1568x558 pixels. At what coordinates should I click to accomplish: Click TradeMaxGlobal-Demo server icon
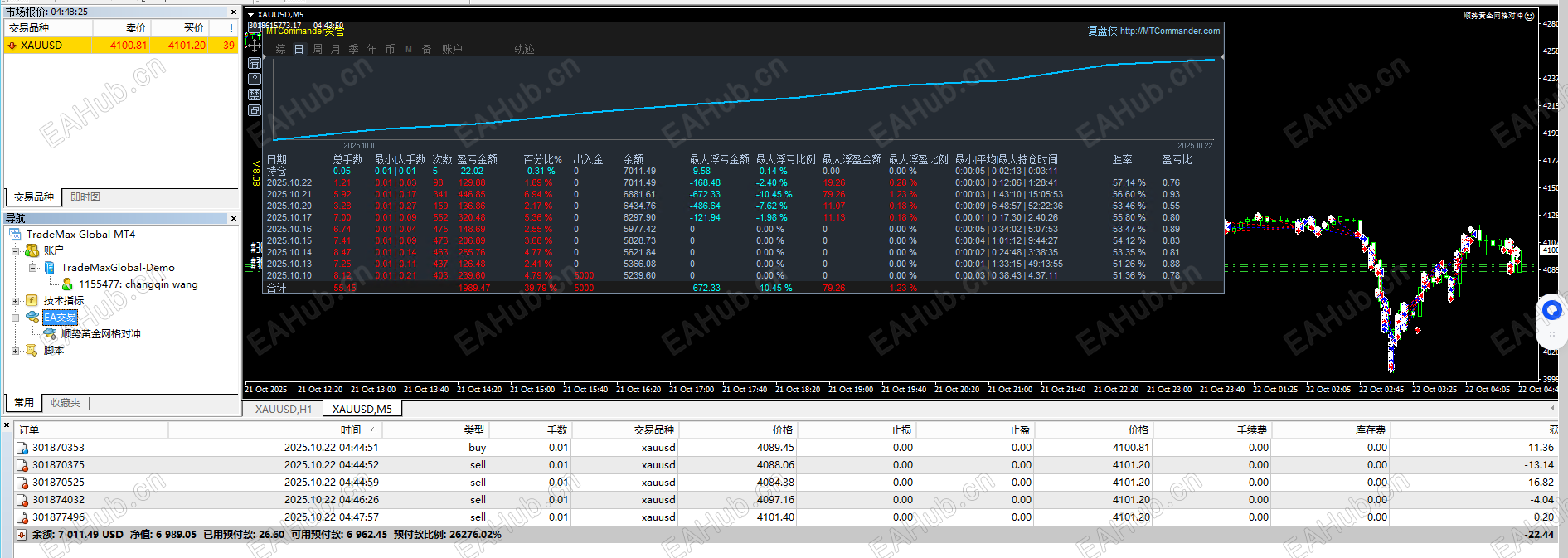(x=50, y=267)
